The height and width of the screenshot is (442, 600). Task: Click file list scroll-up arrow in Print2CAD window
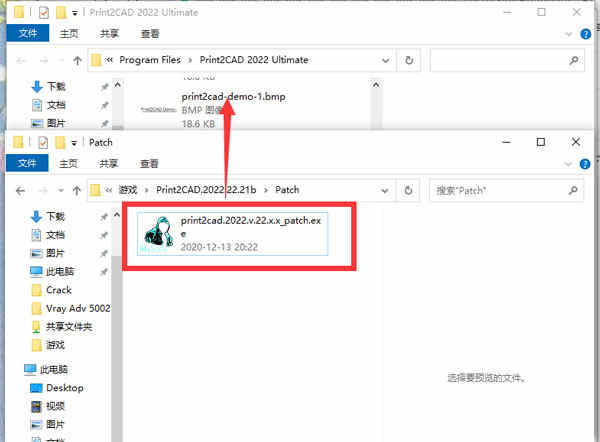pyautogui.click(x=376, y=85)
